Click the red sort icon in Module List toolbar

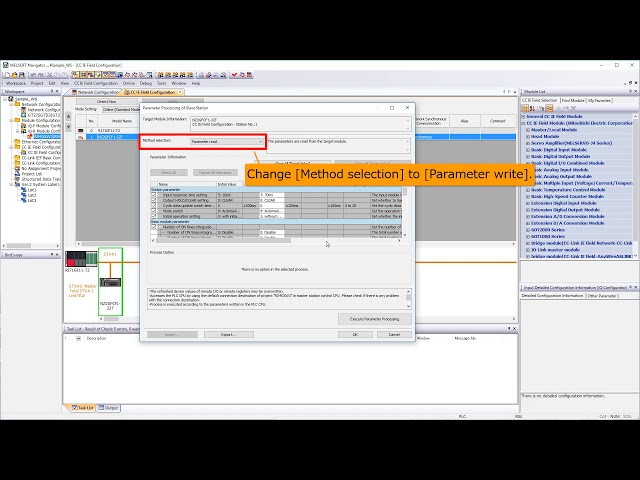click(x=532, y=108)
